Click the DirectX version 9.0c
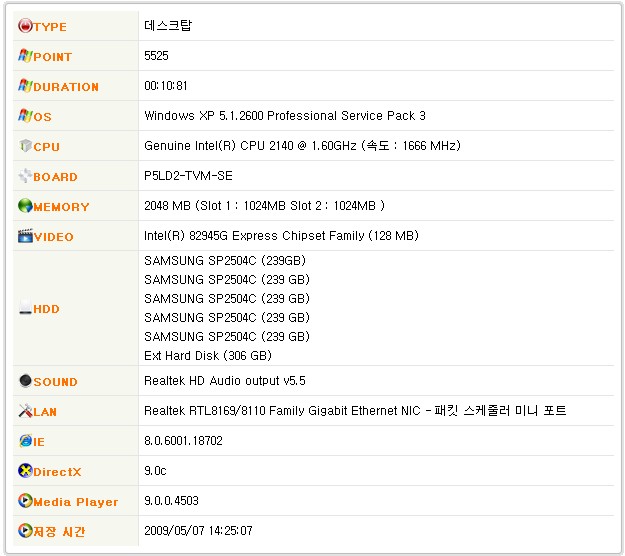 [x=155, y=471]
